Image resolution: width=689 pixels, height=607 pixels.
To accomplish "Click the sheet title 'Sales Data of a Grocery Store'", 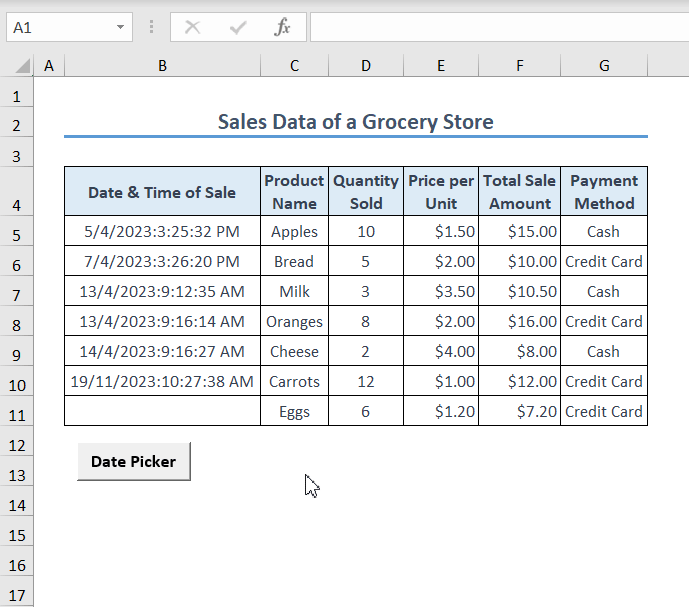I will click(x=356, y=122).
